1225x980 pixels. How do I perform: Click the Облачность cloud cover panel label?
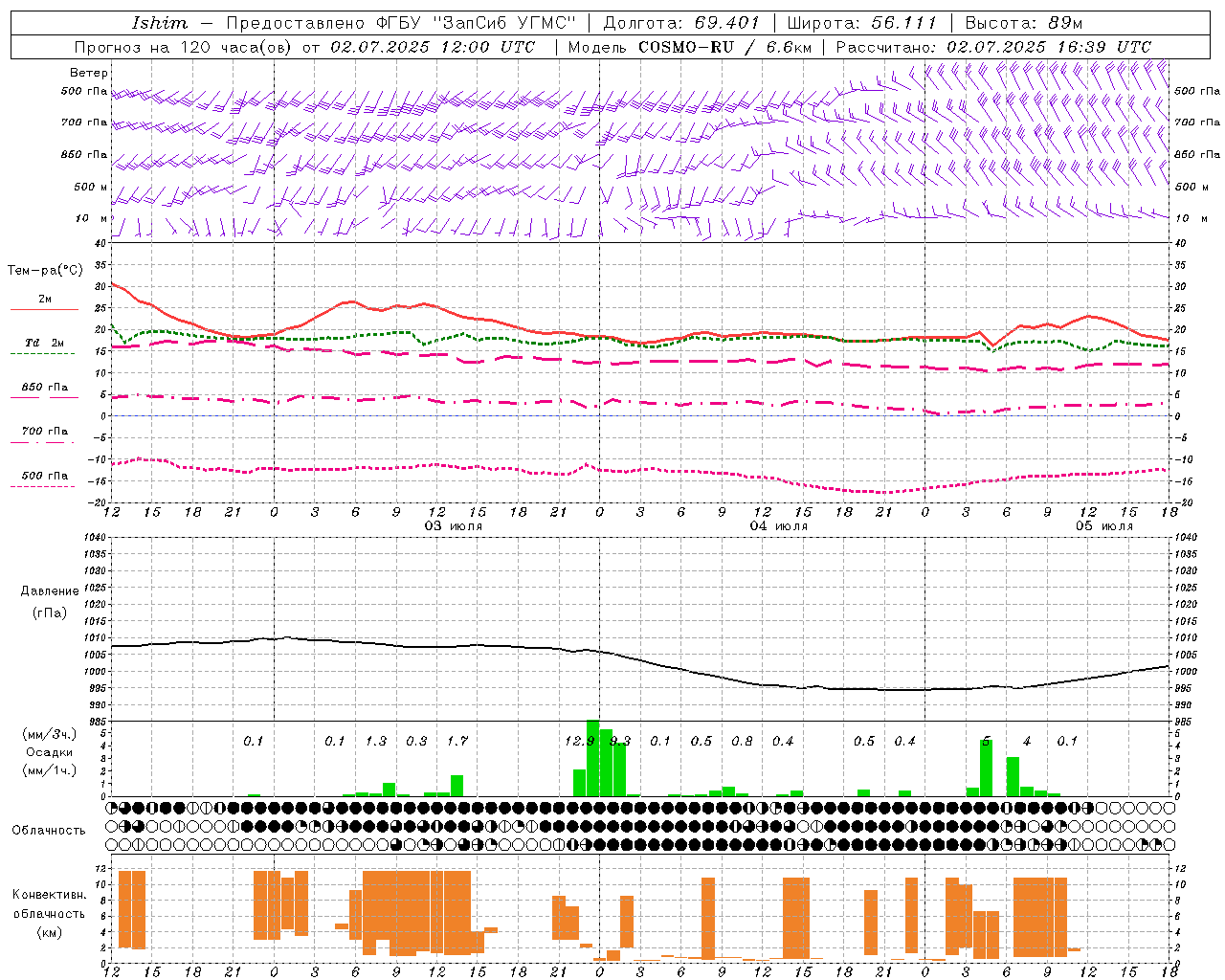[x=49, y=830]
